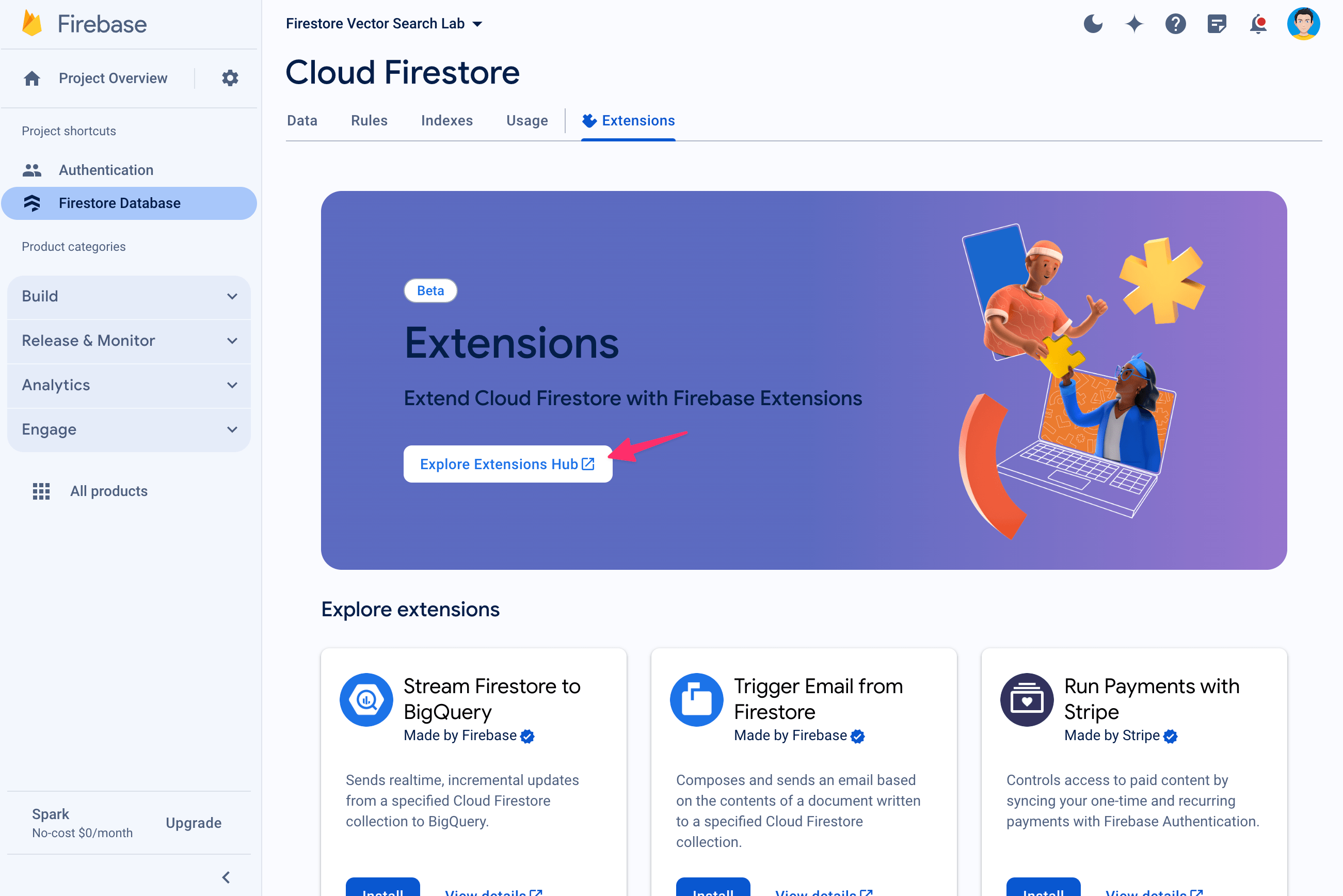The height and width of the screenshot is (896, 1343).
Task: Expand the Analytics product category
Action: click(x=130, y=385)
